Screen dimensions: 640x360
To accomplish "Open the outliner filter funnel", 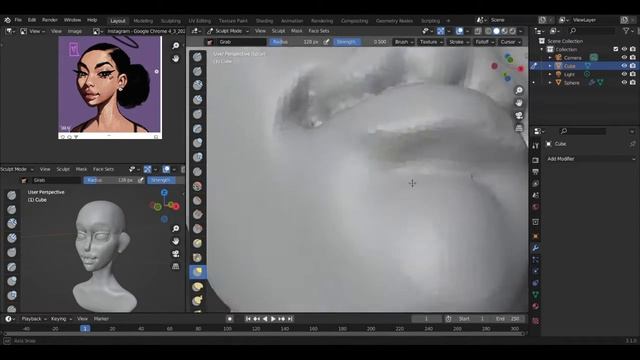I will coord(626,31).
